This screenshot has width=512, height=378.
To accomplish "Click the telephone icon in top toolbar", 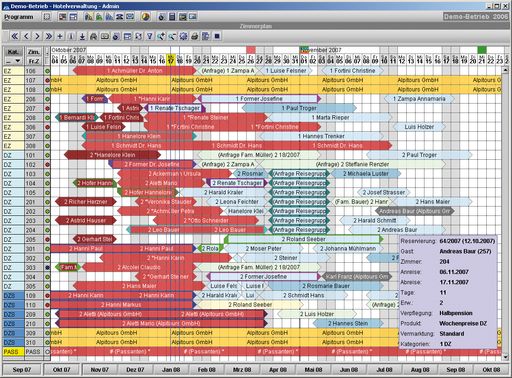I will [x=120, y=17].
